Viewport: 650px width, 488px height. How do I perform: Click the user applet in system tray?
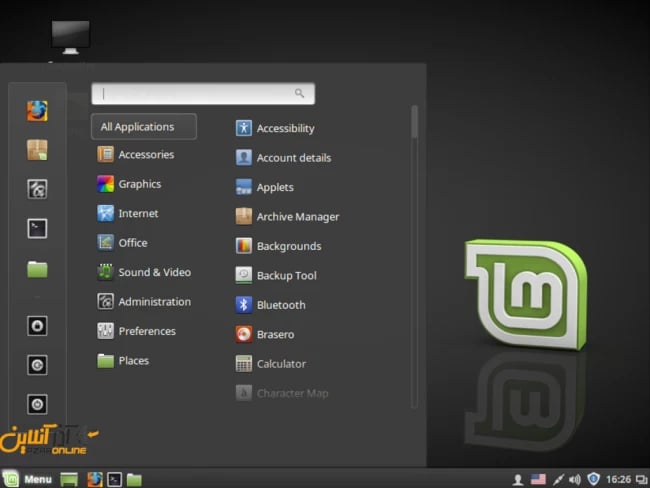[x=518, y=480]
